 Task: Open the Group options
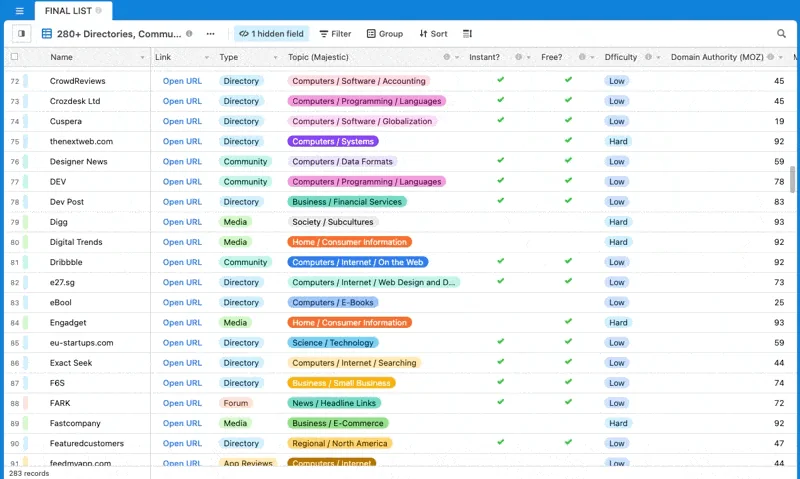pos(385,34)
